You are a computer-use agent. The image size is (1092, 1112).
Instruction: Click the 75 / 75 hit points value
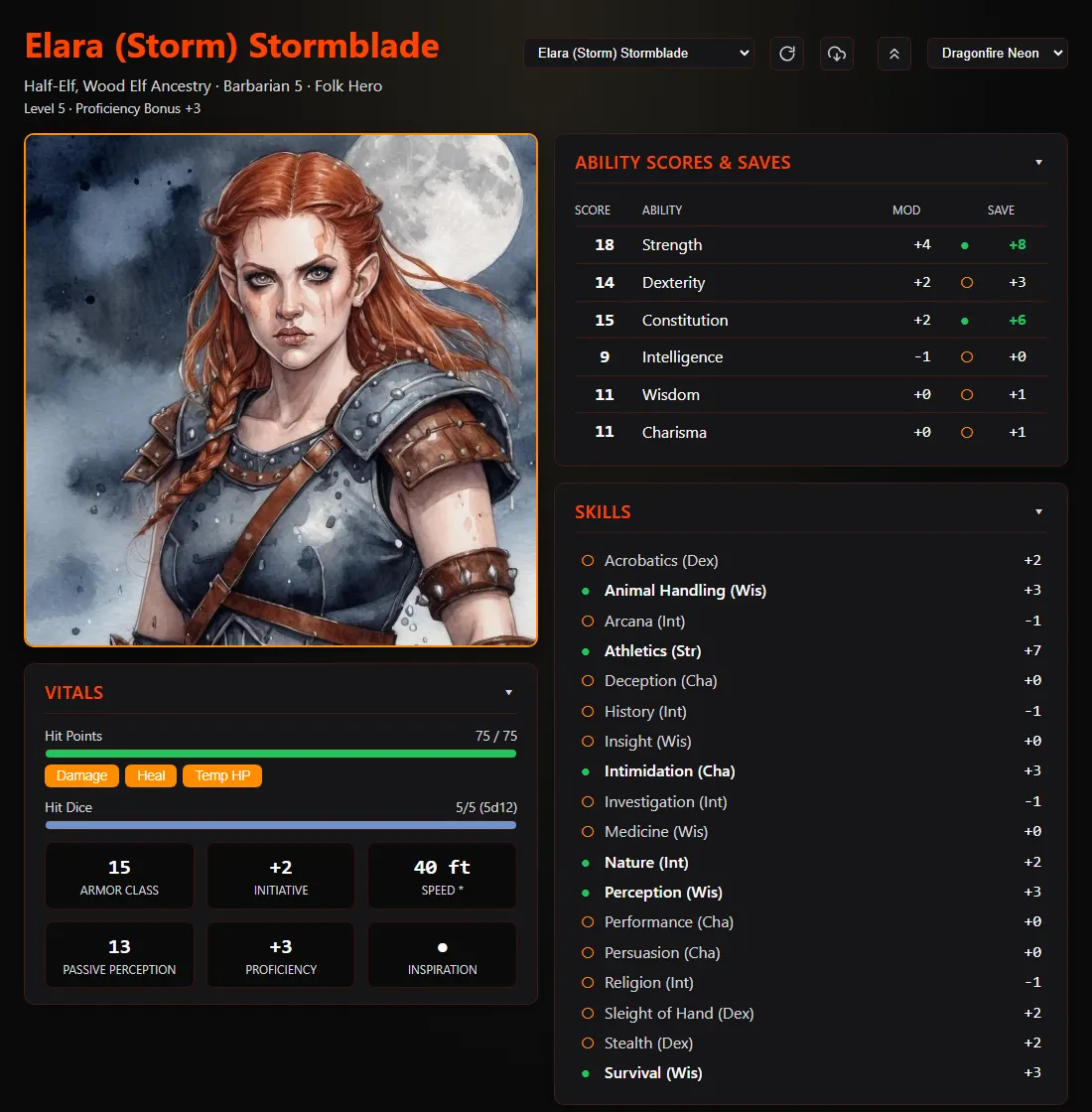(495, 736)
